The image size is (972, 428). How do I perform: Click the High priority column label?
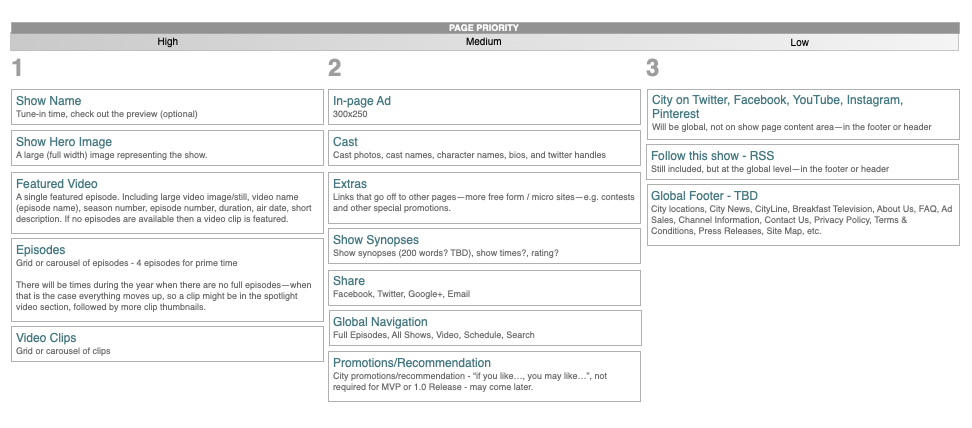pyautogui.click(x=168, y=43)
